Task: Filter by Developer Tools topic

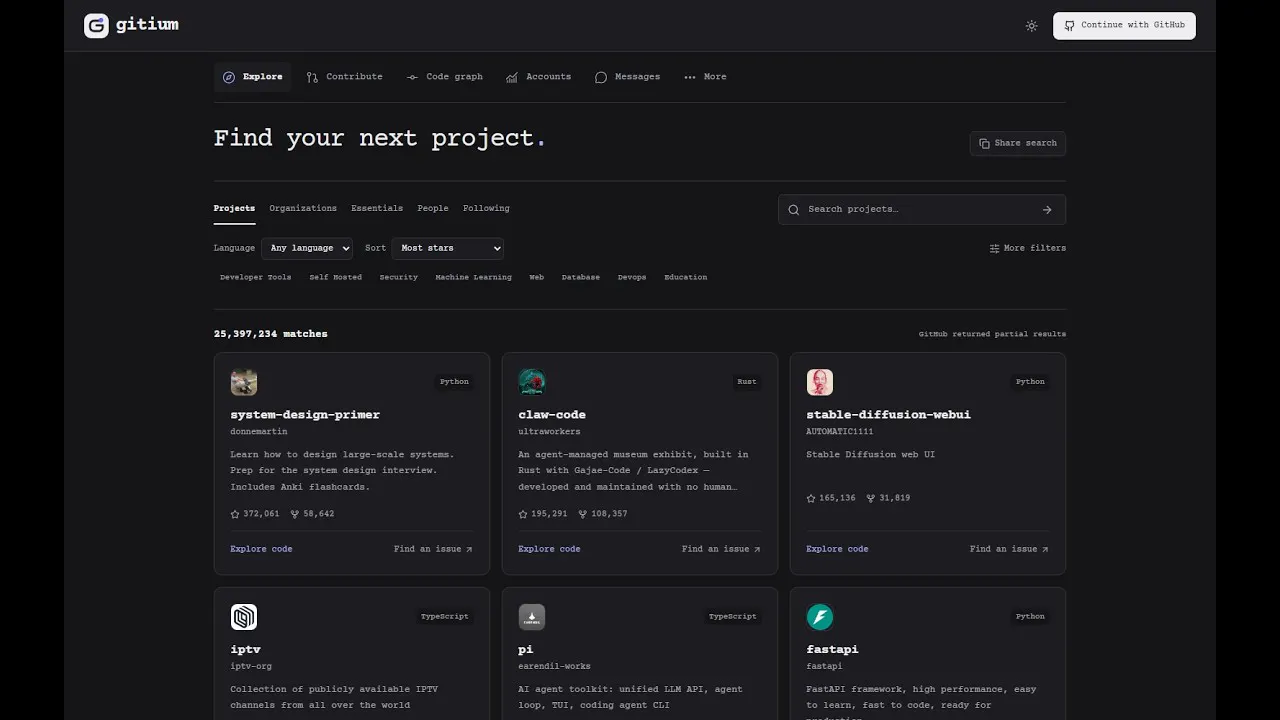Action: pyautogui.click(x=256, y=277)
